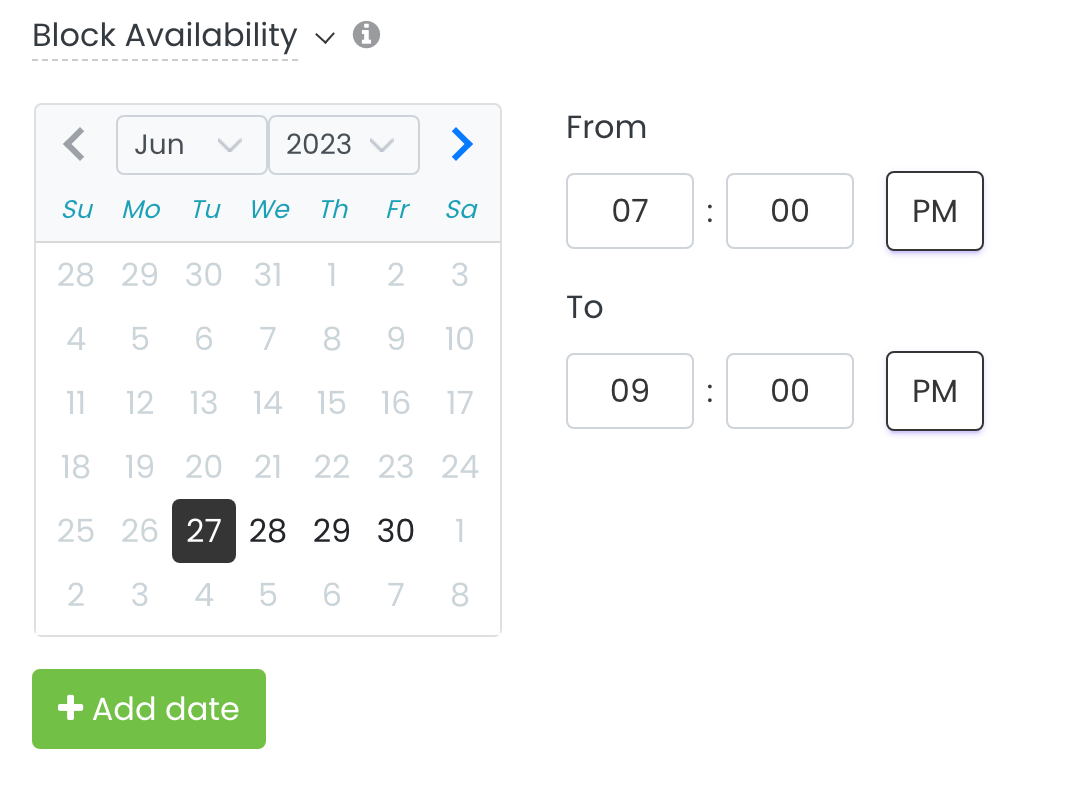Open the 2023 year dropdown
This screenshot has width=1080, height=796.
tap(343, 145)
